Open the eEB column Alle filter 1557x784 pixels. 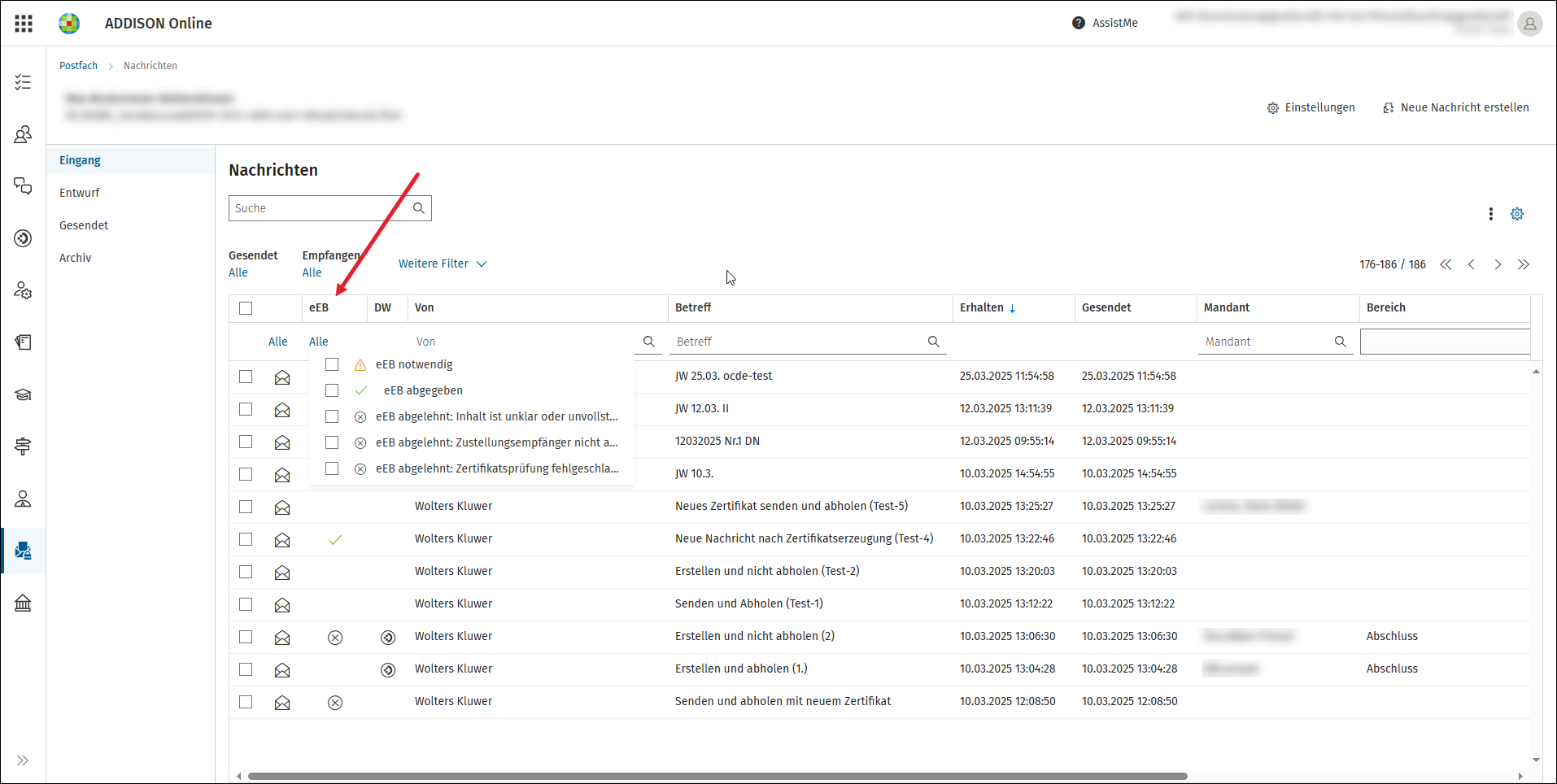click(319, 342)
